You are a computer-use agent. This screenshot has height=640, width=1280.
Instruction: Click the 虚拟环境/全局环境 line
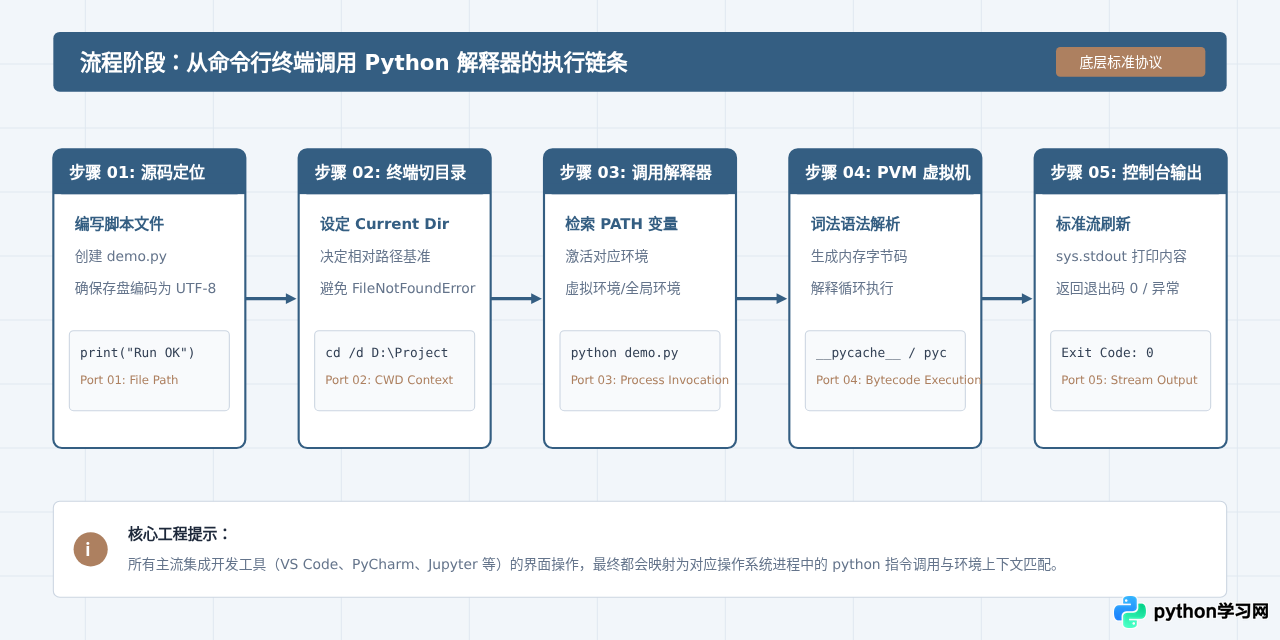point(623,288)
